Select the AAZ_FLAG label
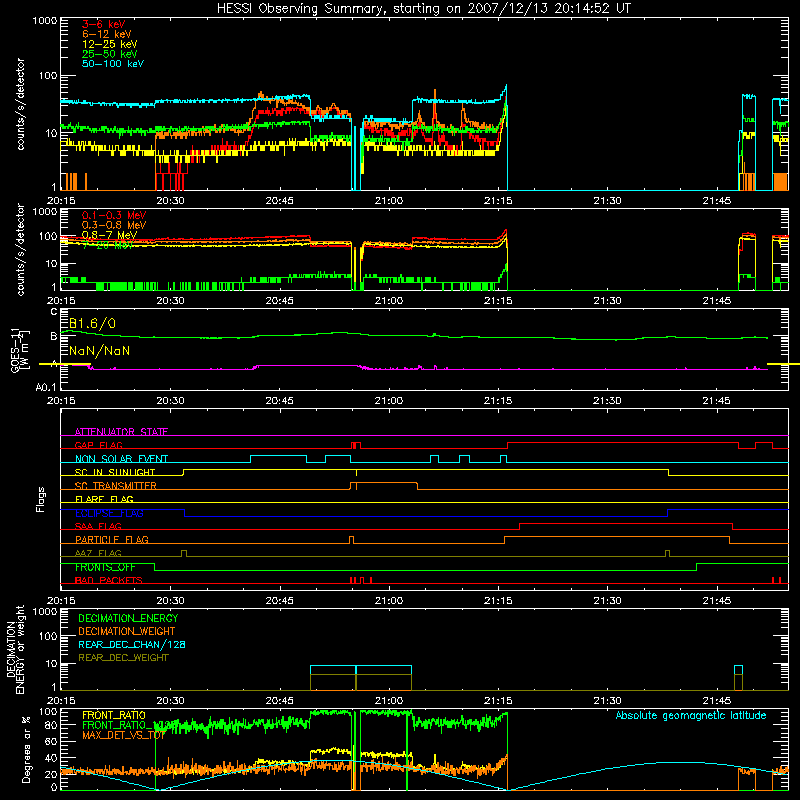 point(98,553)
